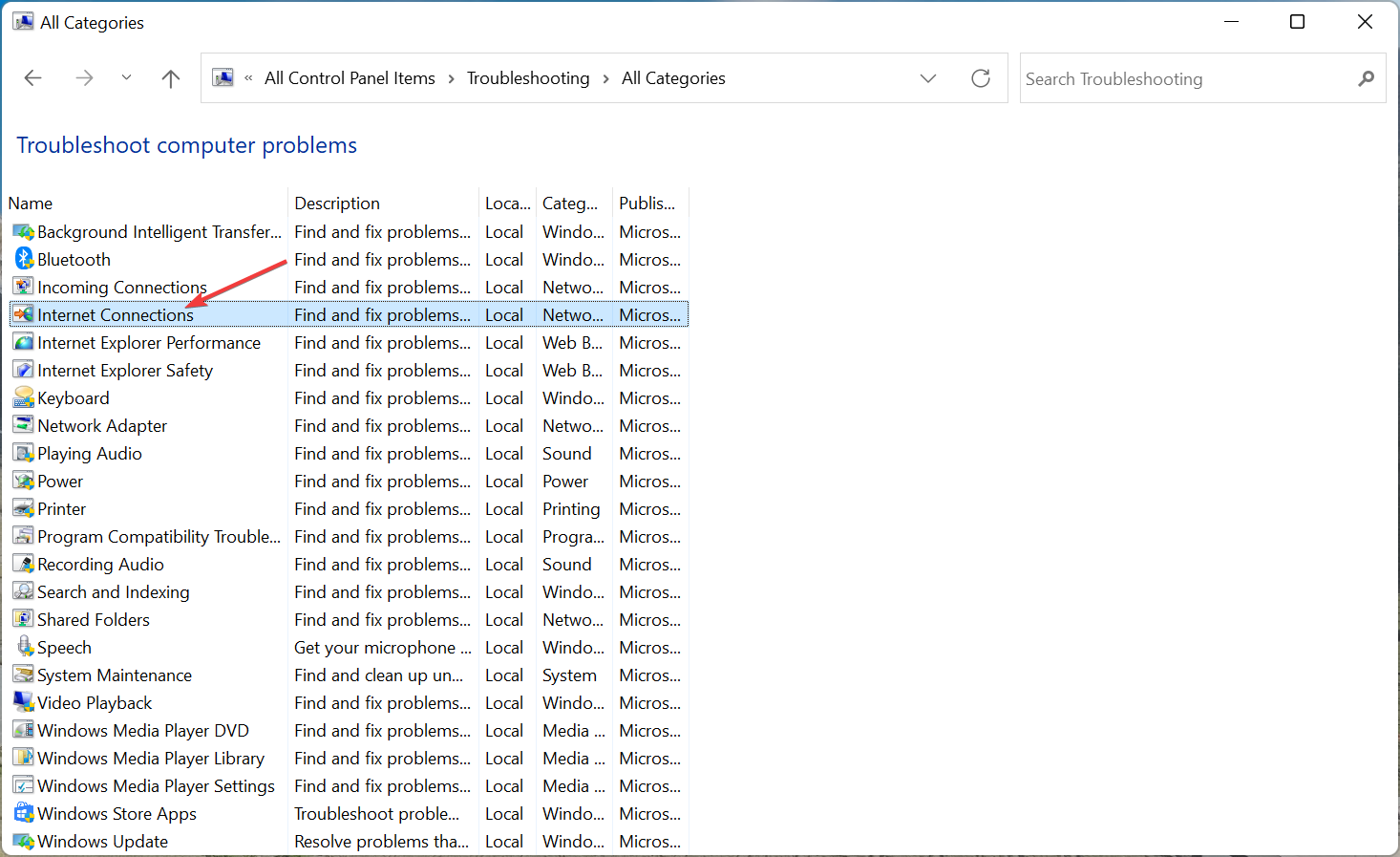Viewport: 1400px width, 857px height.
Task: Click the System Maintenance icon
Action: pos(23,675)
